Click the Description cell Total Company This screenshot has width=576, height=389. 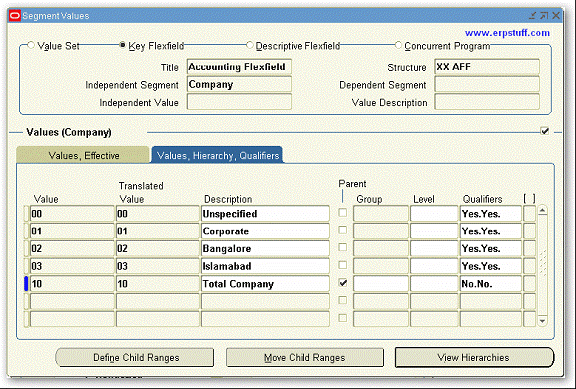265,284
